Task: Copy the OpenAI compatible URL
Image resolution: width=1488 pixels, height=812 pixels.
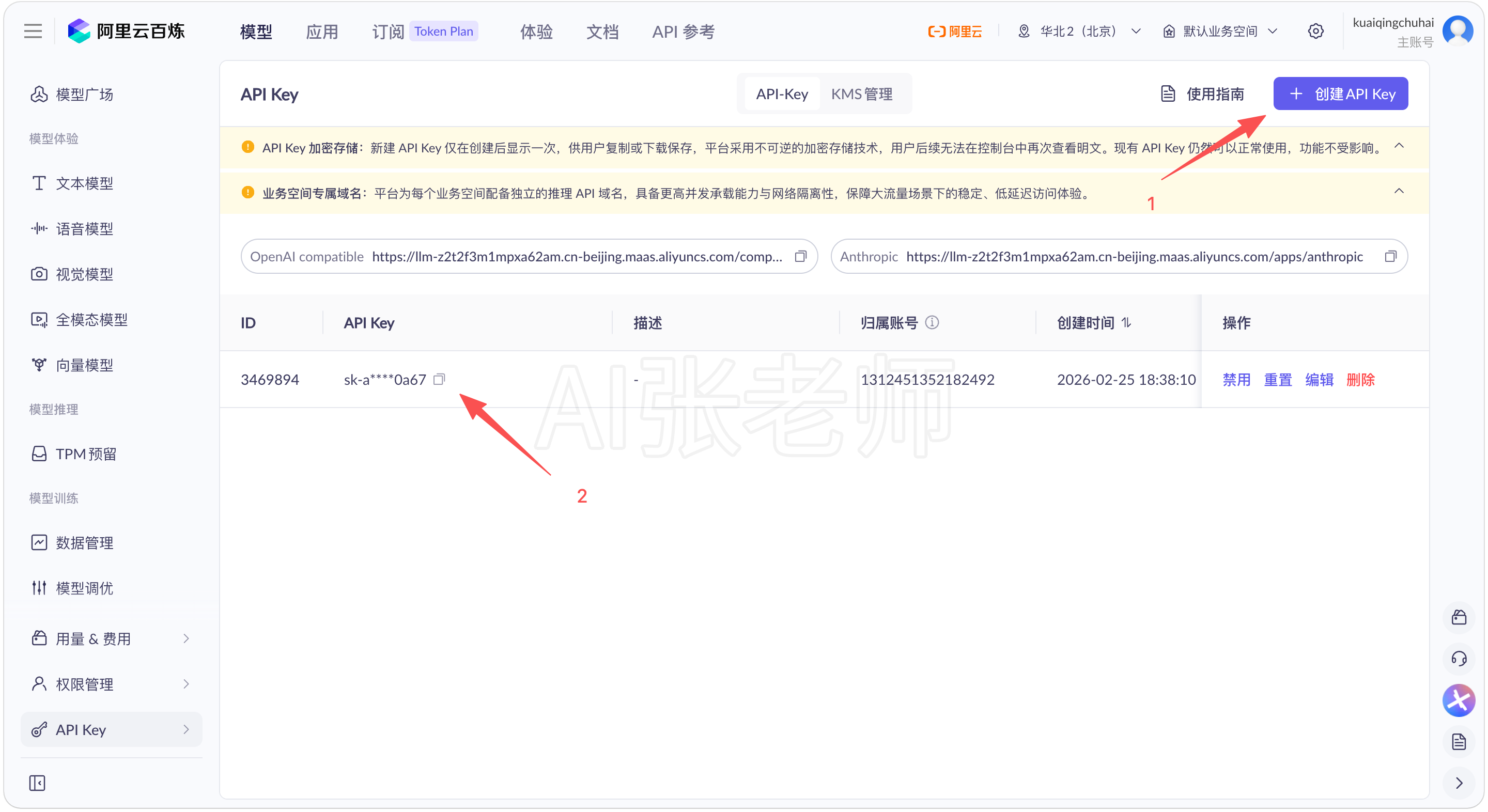Action: pos(800,256)
